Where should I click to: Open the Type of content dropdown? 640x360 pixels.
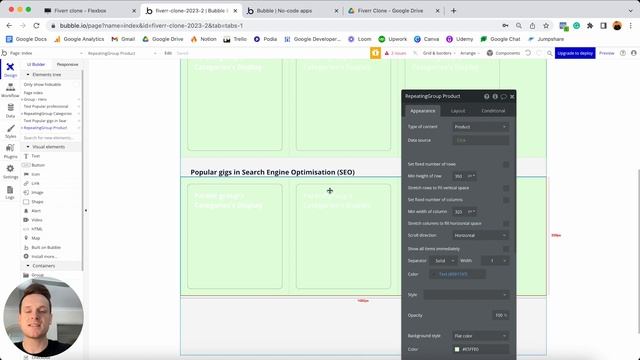(x=480, y=127)
